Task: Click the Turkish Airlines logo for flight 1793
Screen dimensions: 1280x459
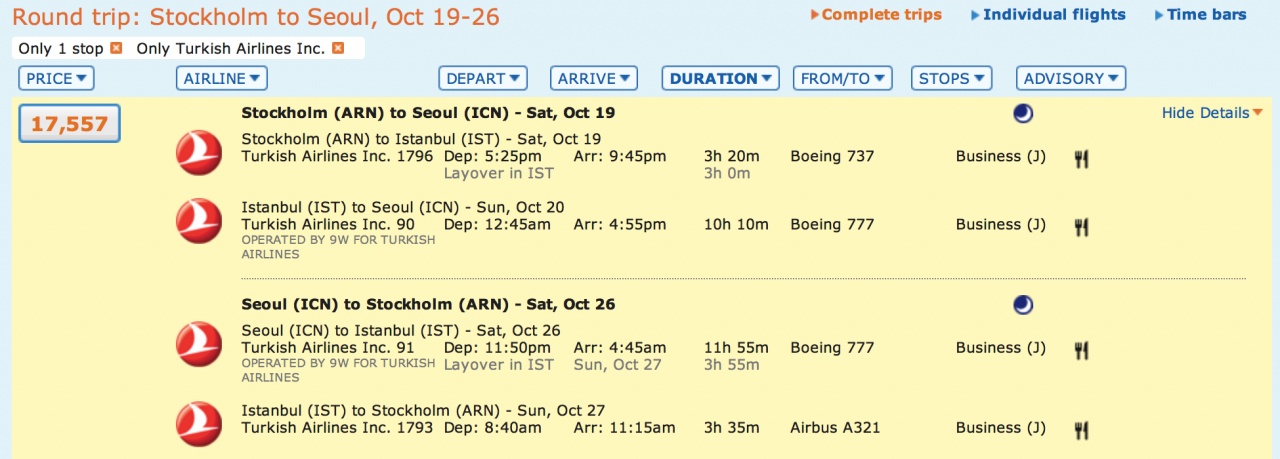Action: click(x=199, y=424)
